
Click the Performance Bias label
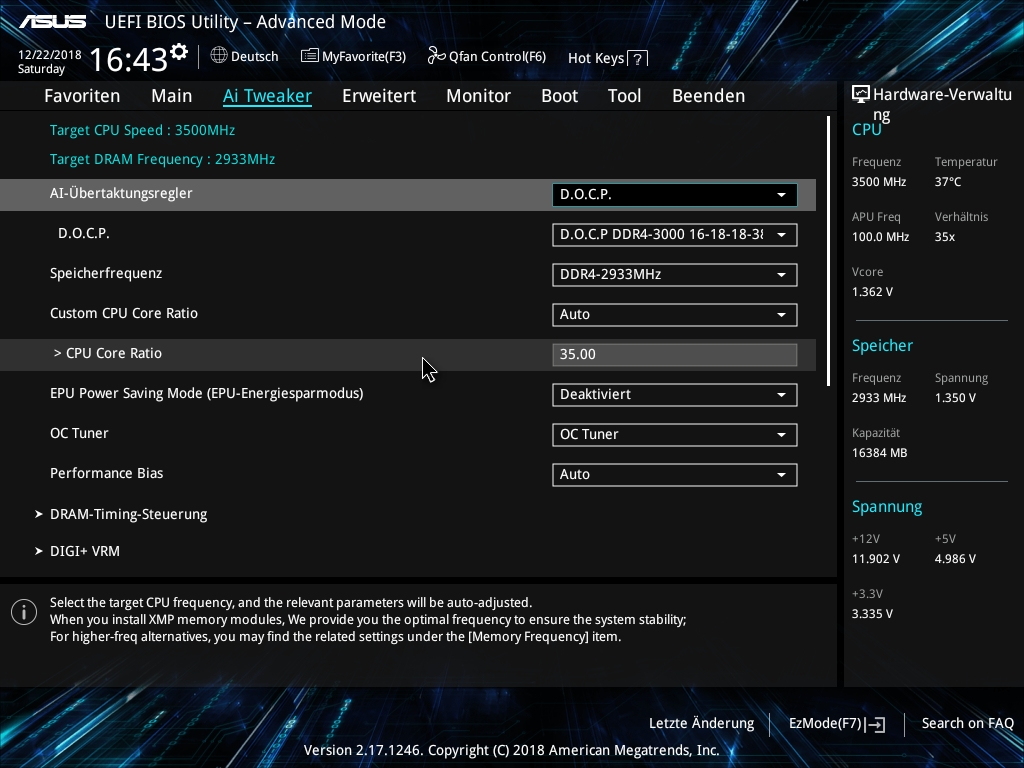point(106,473)
